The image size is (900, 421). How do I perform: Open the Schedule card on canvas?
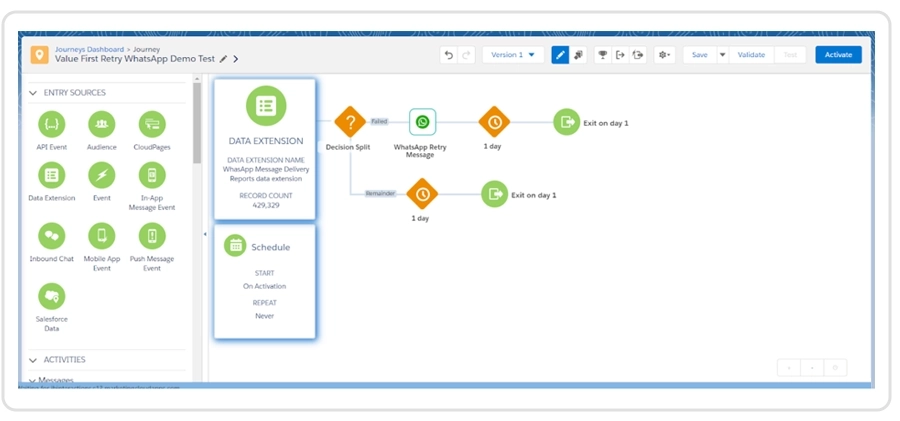point(264,281)
